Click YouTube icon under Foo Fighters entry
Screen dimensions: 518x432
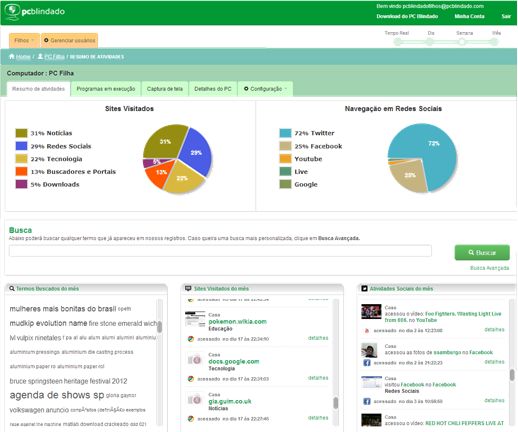(x=367, y=331)
